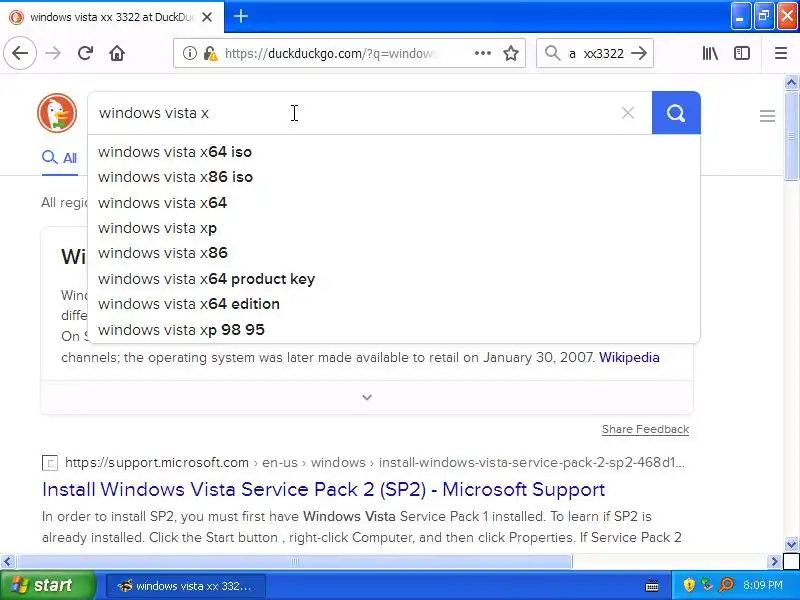Image resolution: width=800 pixels, height=600 pixels.
Task: Choose the plain 'windows vista x64' suggestion
Action: [394, 203]
